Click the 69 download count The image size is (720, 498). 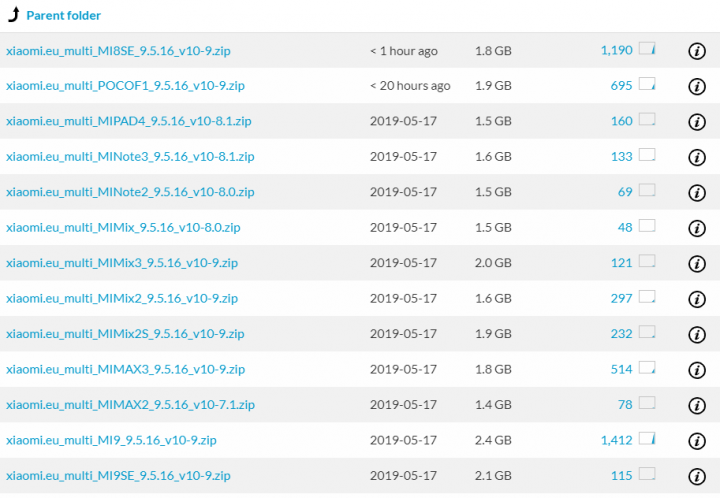[625, 192]
